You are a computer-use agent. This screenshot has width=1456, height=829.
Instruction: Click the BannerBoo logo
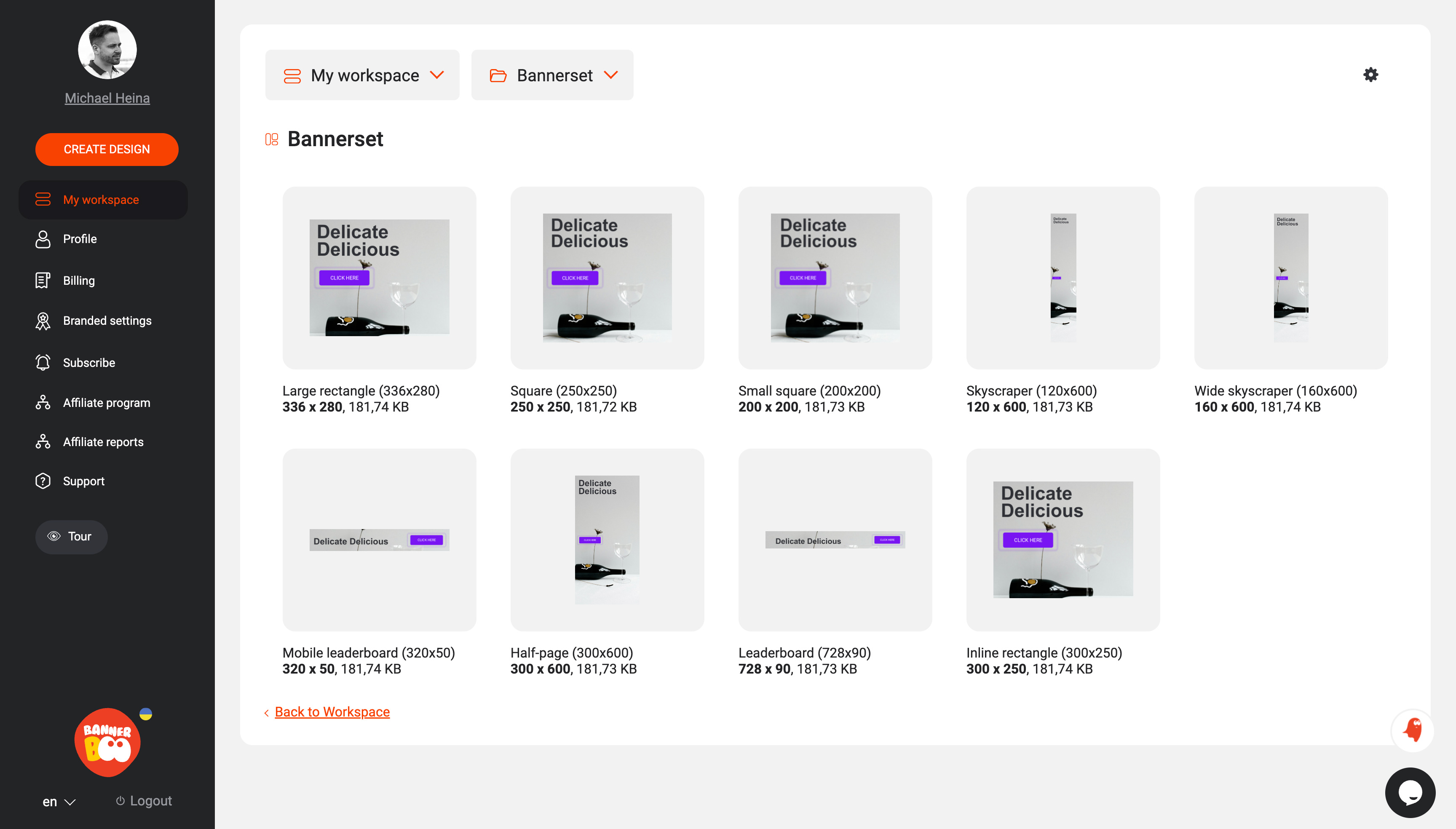(x=107, y=742)
